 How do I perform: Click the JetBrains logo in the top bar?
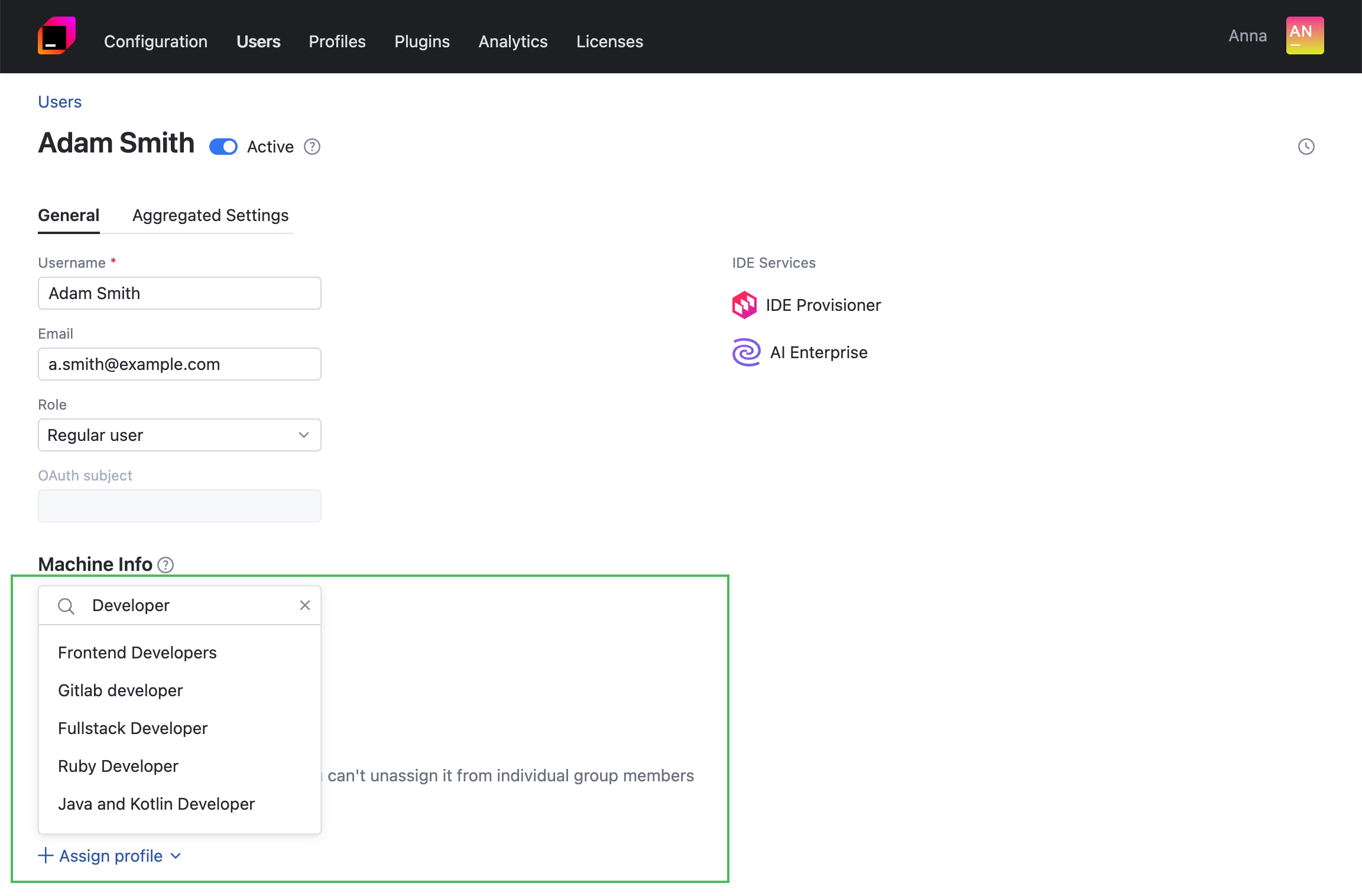[x=57, y=35]
